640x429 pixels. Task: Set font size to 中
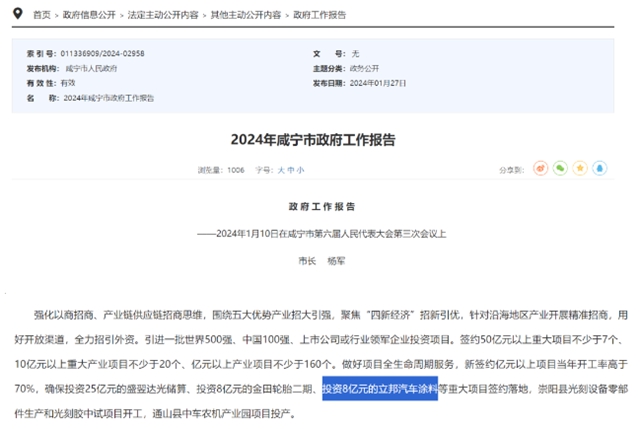click(291, 170)
